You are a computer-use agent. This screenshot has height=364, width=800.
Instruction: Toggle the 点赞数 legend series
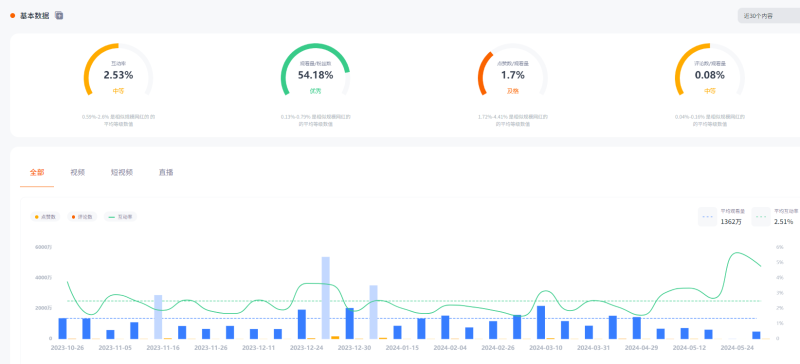45,217
